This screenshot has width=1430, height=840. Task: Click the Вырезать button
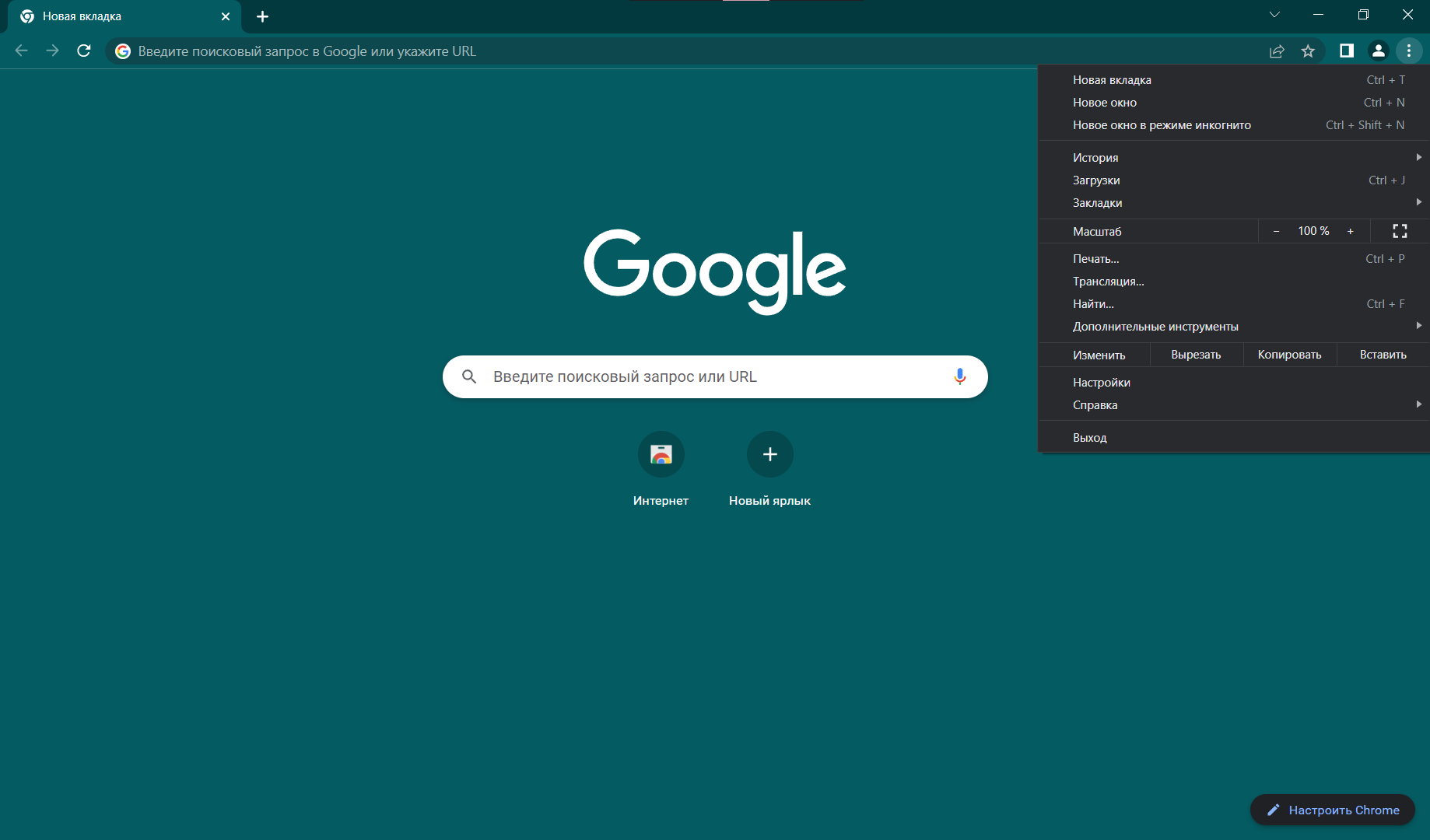(x=1196, y=355)
